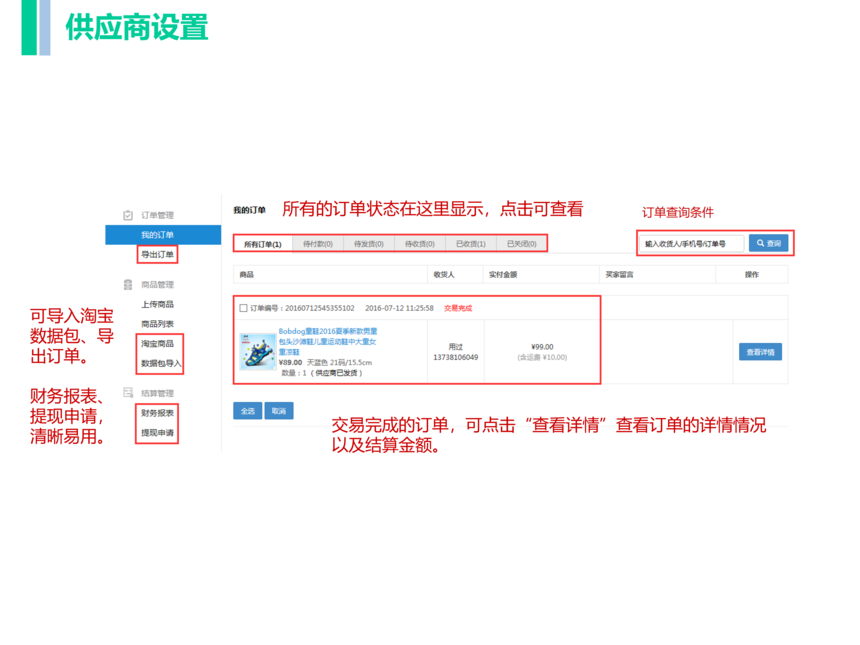Screen dimensions: 860x645
Task: Switch to the 待付款(0) tab
Action: (318, 244)
